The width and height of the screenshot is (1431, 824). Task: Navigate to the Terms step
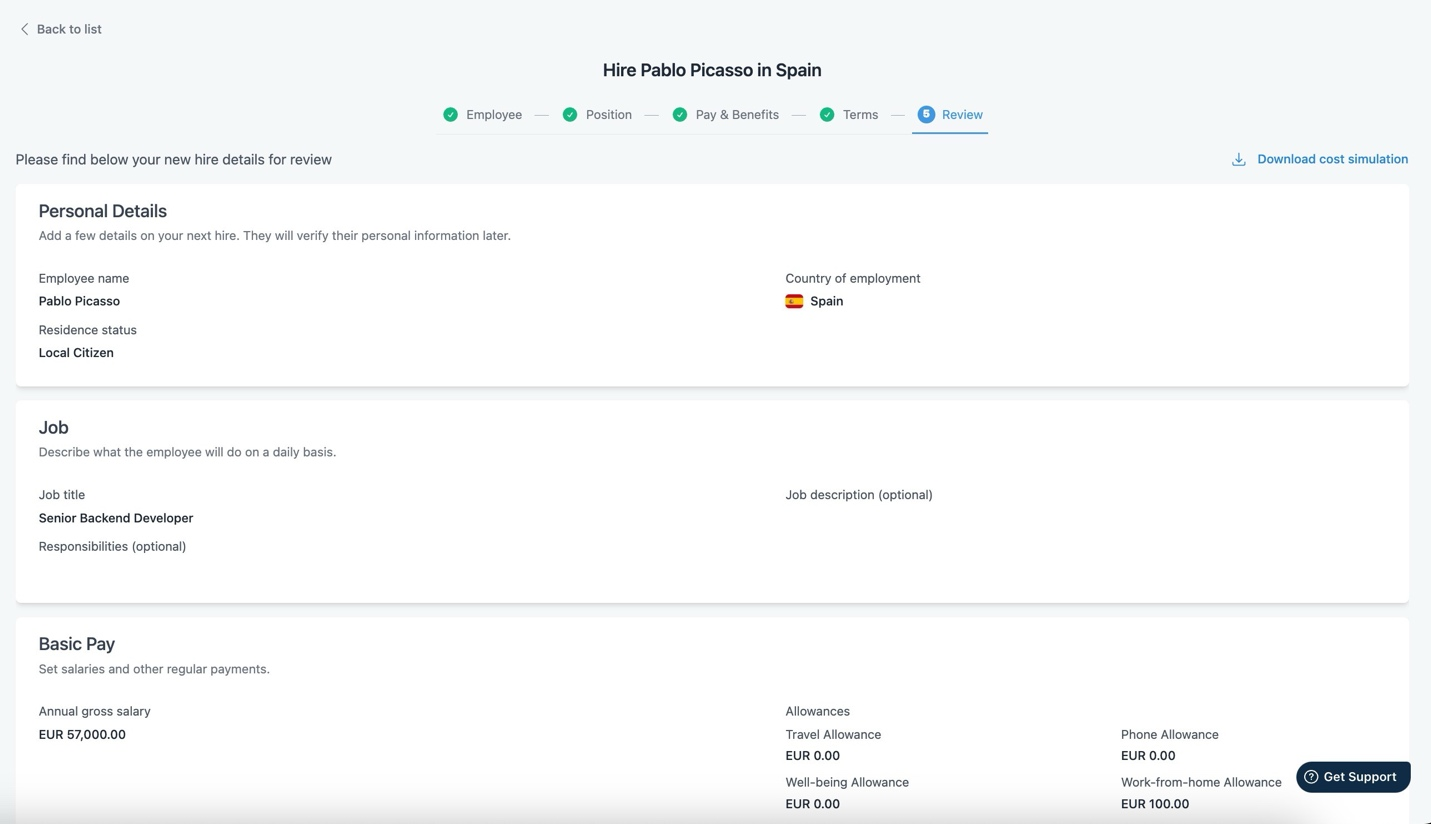click(x=860, y=115)
